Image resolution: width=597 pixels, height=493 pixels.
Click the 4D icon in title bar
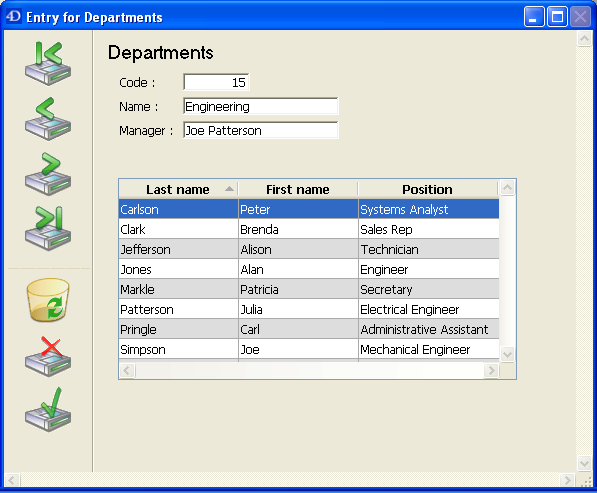click(x=13, y=16)
